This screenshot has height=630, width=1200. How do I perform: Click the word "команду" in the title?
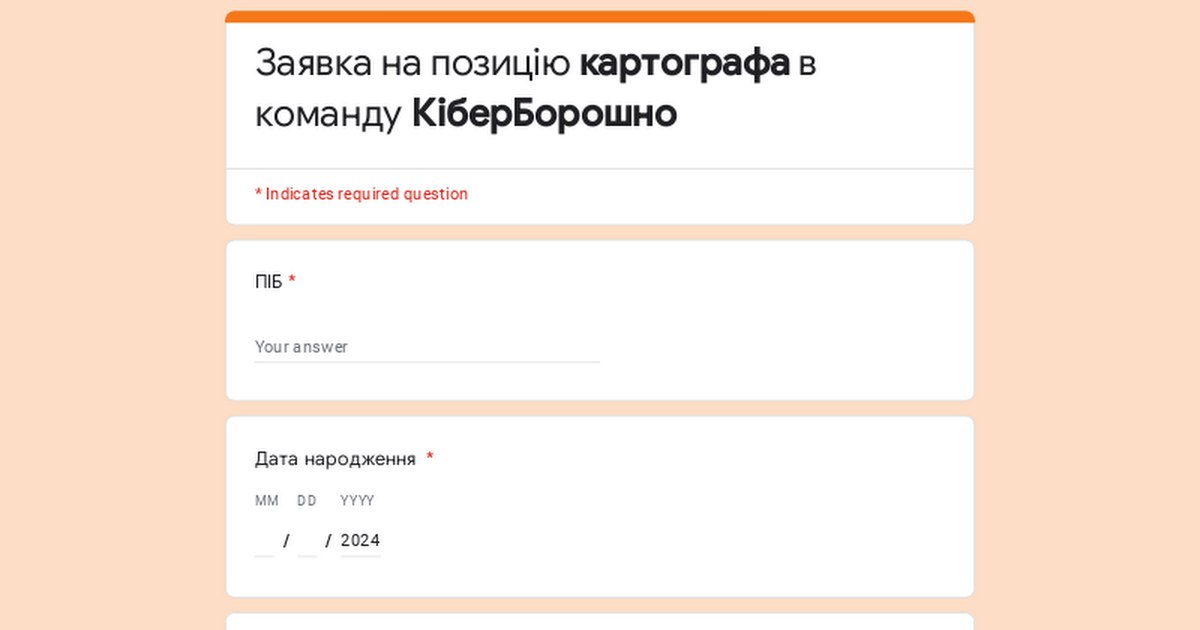coord(327,115)
